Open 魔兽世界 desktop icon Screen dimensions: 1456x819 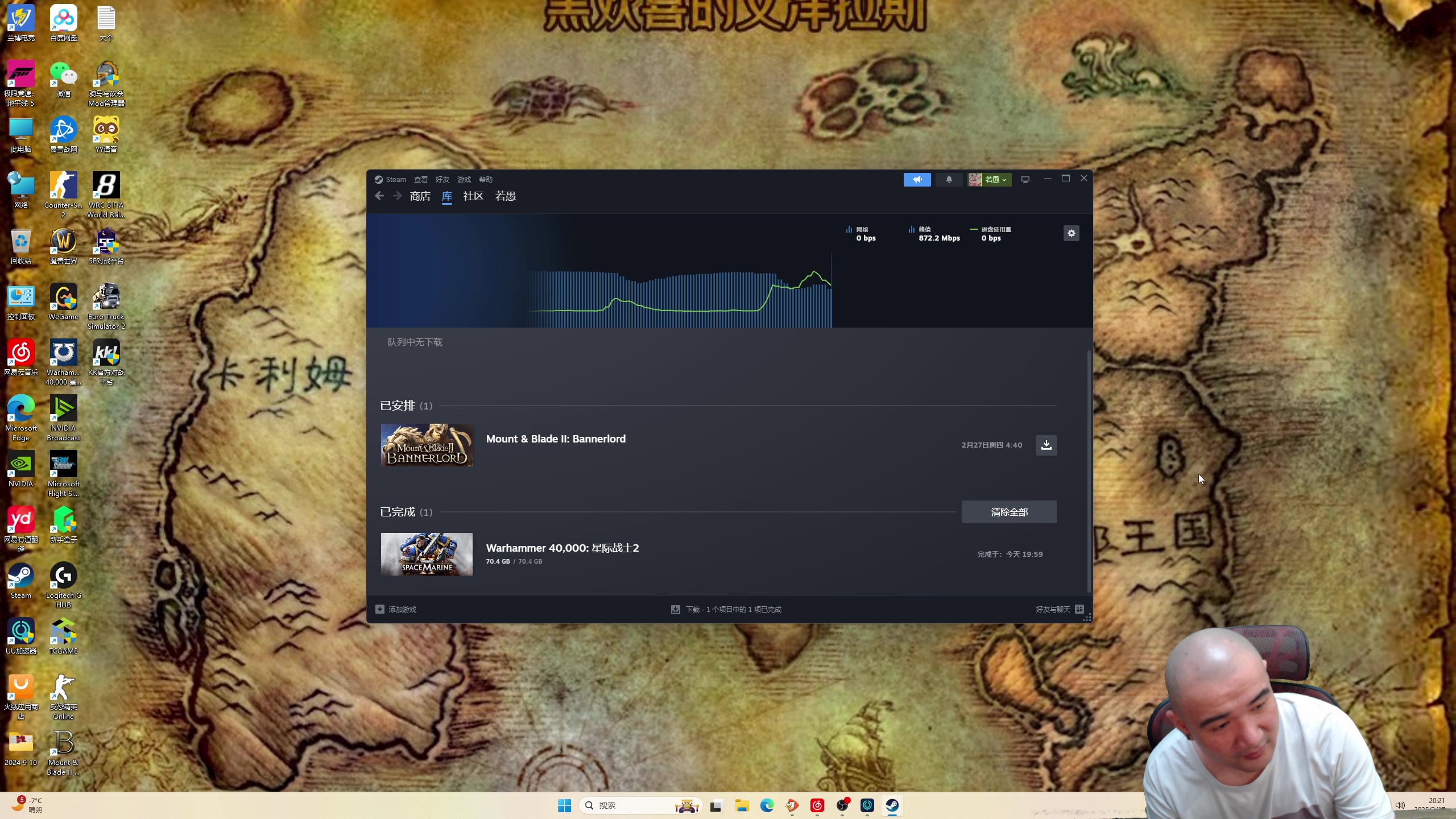(64, 247)
